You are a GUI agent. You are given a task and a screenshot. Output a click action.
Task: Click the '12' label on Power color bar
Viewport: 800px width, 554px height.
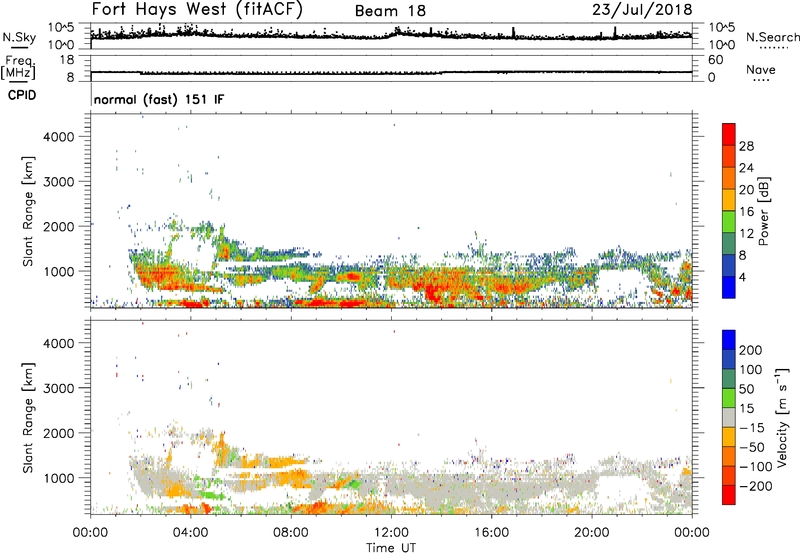[746, 234]
